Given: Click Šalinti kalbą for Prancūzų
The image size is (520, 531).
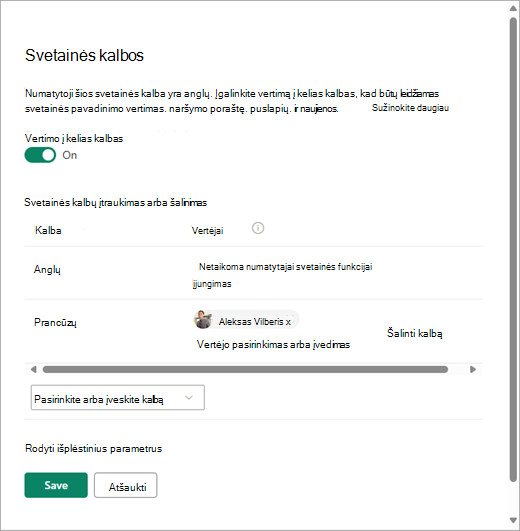Looking at the screenshot, I should [x=414, y=333].
